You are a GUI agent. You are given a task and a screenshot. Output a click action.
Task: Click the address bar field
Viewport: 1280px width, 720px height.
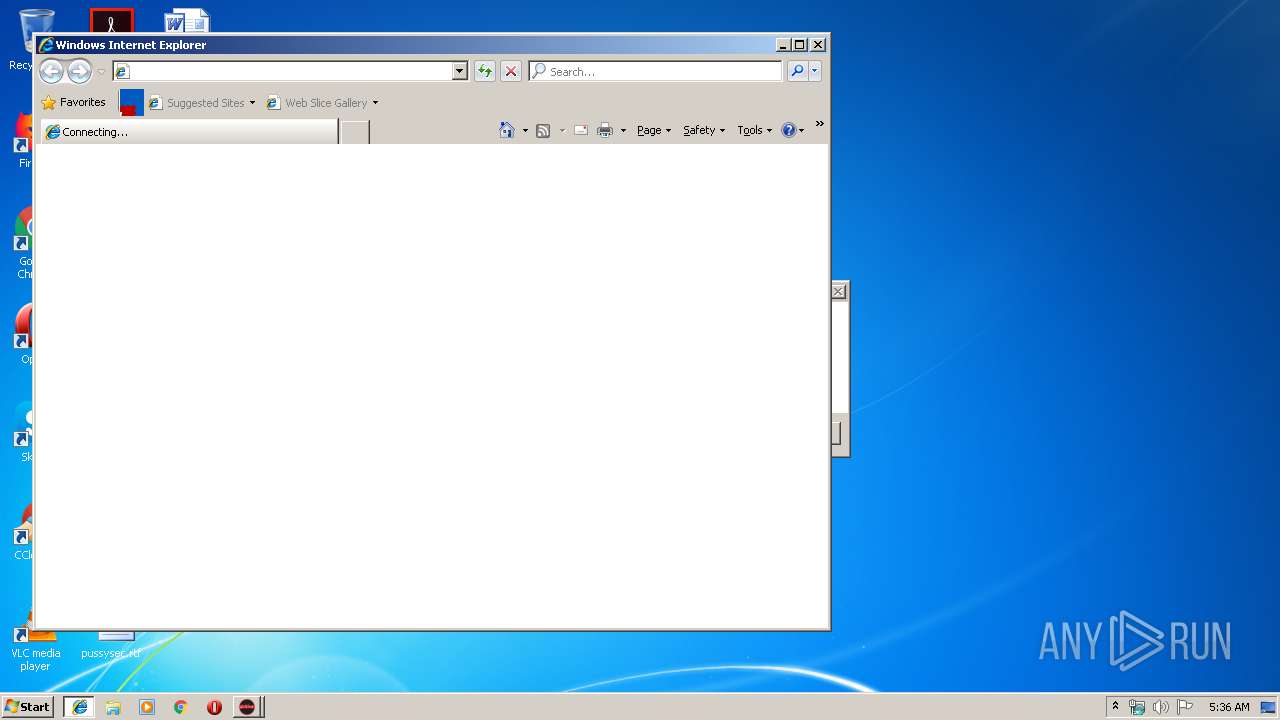tap(282, 71)
